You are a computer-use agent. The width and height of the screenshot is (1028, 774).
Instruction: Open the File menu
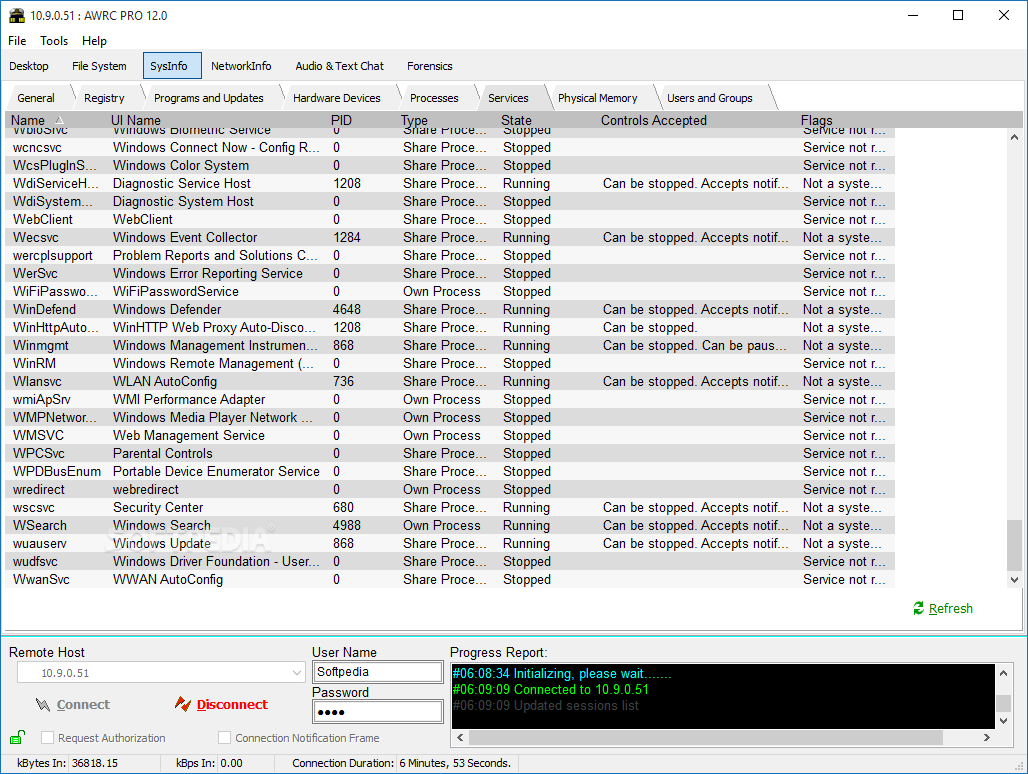coord(17,41)
